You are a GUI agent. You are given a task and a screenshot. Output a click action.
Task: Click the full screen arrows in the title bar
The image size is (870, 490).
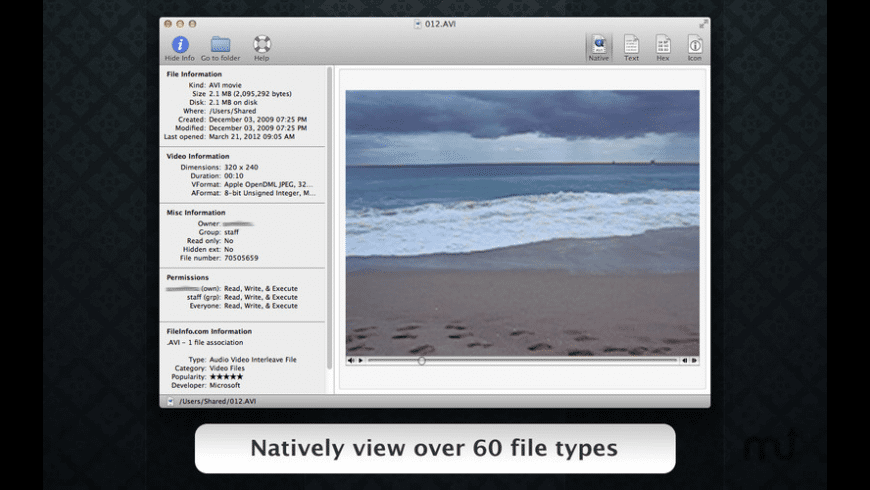703,24
